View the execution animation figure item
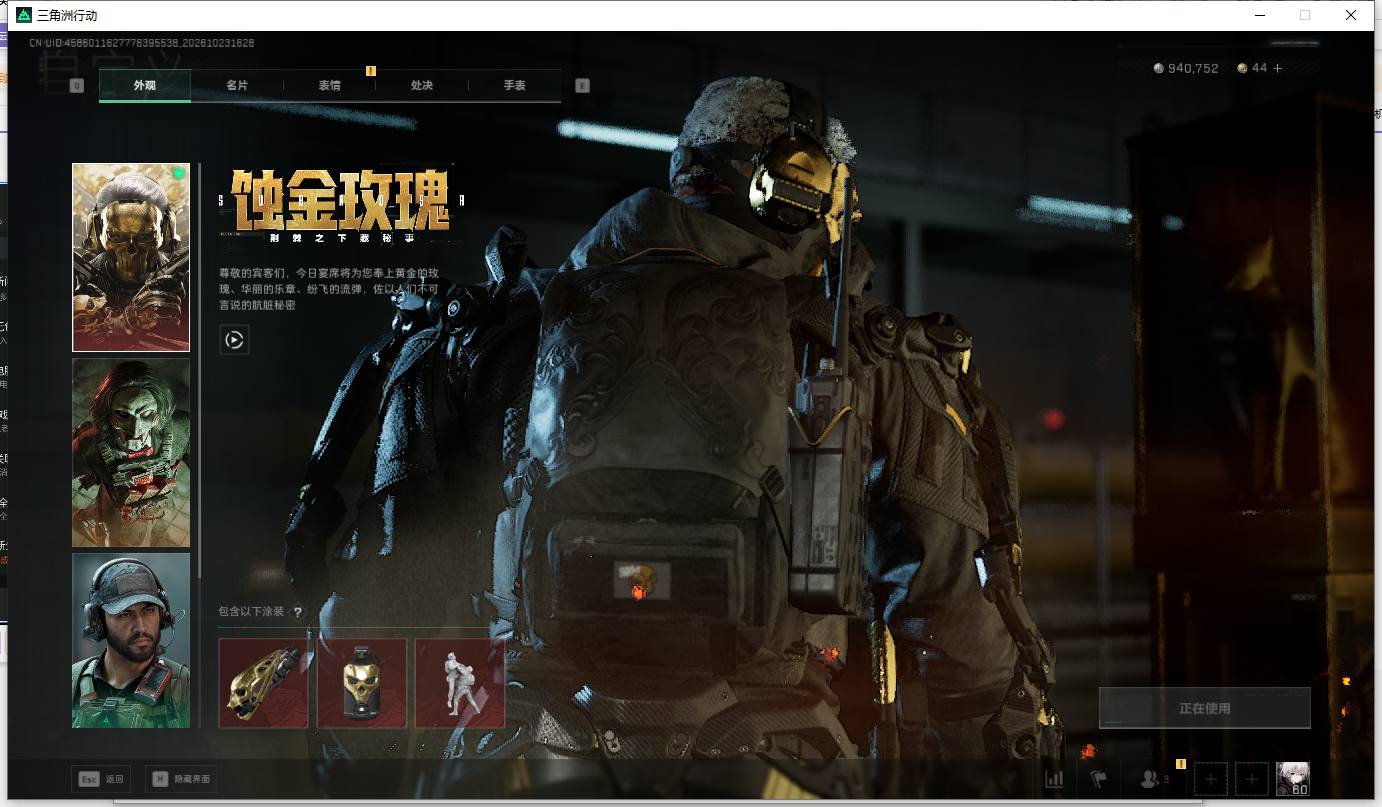 click(460, 683)
